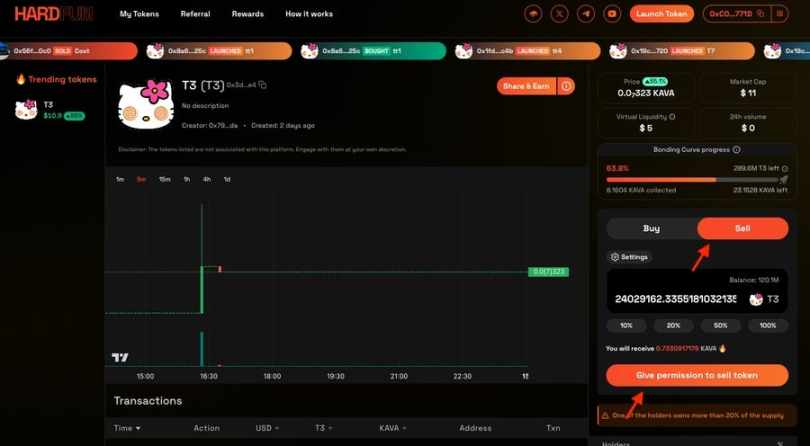Select the 5m chart interval

pyautogui.click(x=141, y=179)
